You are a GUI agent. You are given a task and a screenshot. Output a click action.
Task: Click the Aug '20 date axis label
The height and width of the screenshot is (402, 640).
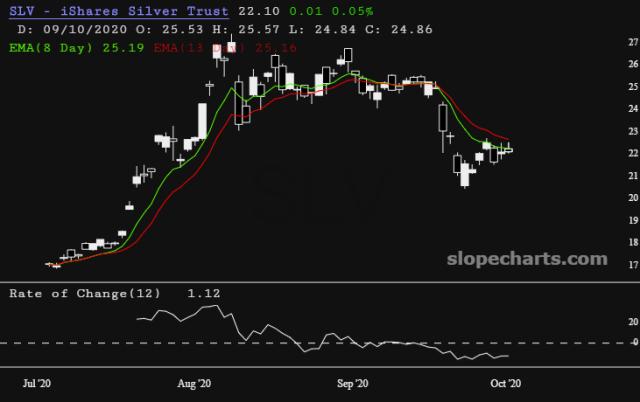click(194, 383)
